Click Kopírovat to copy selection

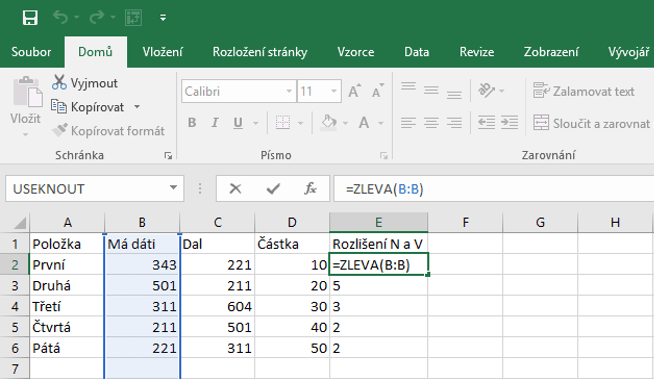(x=88, y=107)
